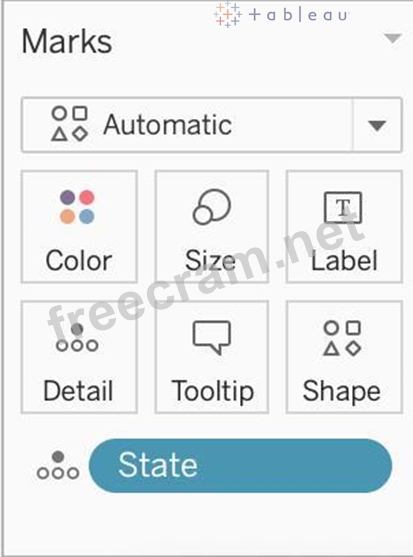This screenshot has height=557, width=413.
Task: Click the shapes icon beside Automatic
Action: click(70, 124)
